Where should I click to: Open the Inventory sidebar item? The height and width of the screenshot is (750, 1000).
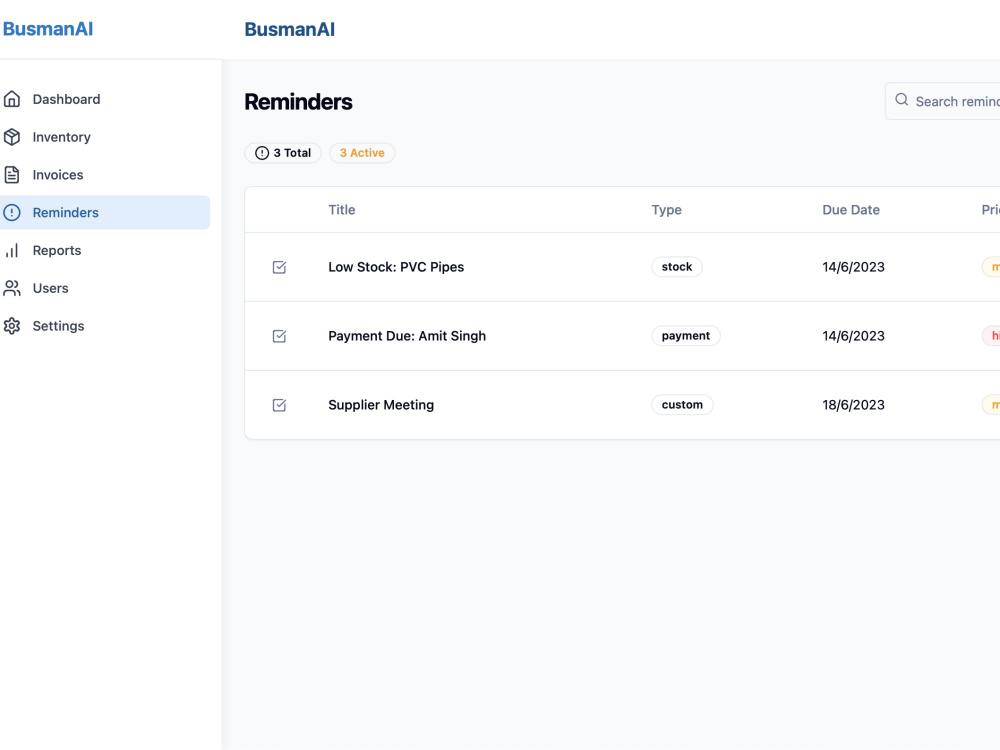pyautogui.click(x=105, y=136)
